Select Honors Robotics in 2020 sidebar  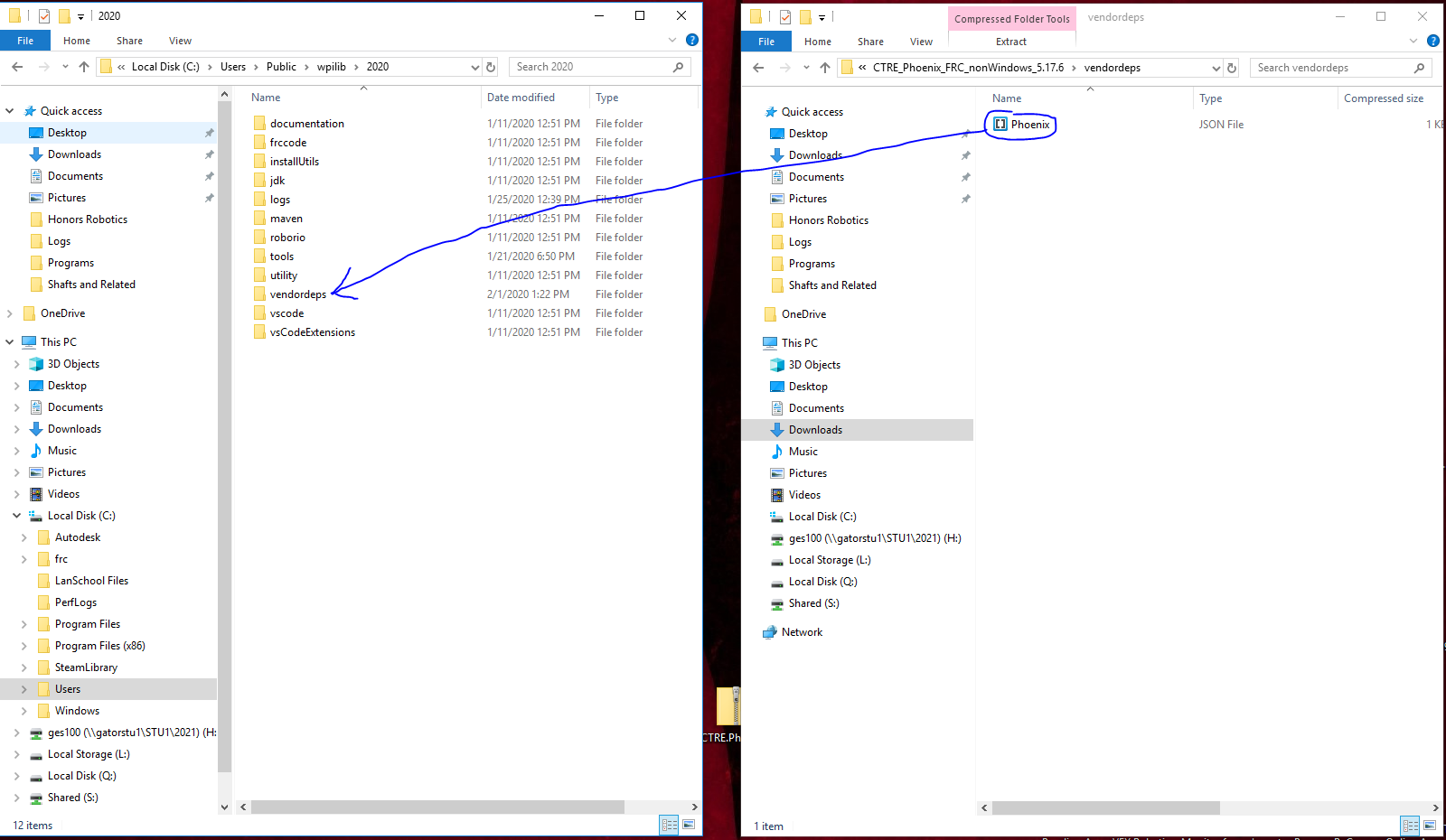(87, 219)
